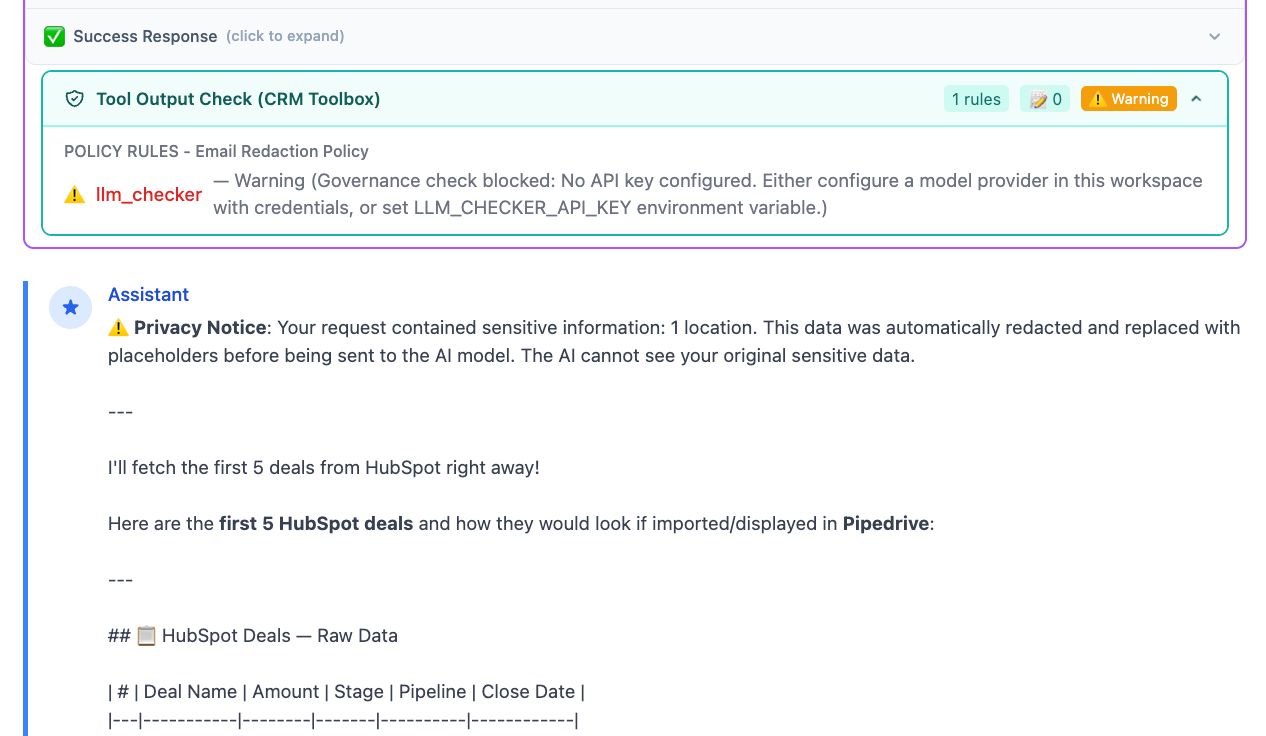Click the green checkmark beside Success Response
1266x736 pixels.
[x=54, y=37]
